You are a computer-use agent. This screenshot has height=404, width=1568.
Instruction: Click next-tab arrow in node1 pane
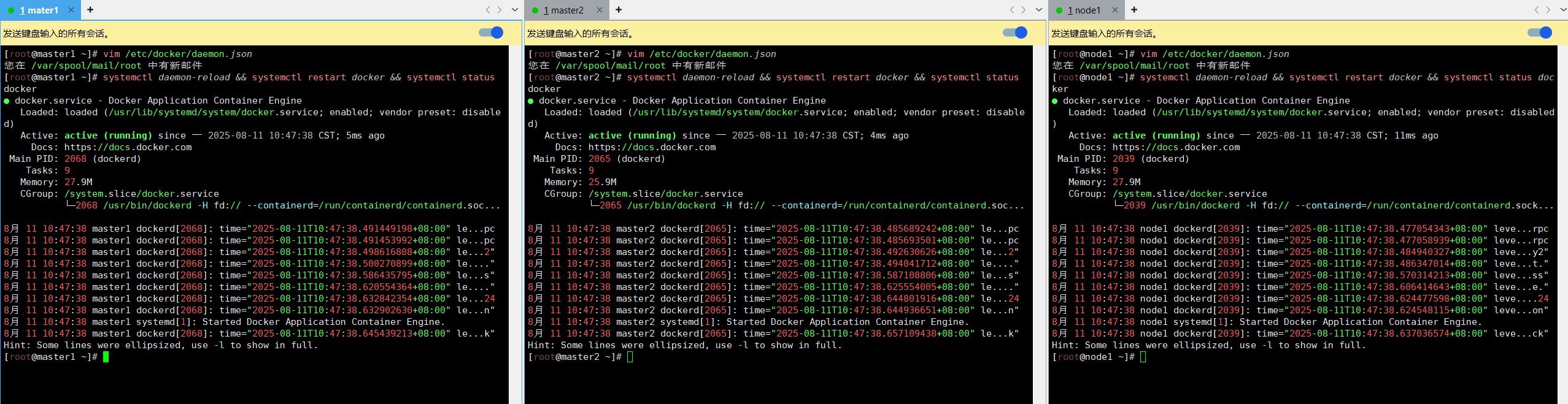[x=1548, y=10]
